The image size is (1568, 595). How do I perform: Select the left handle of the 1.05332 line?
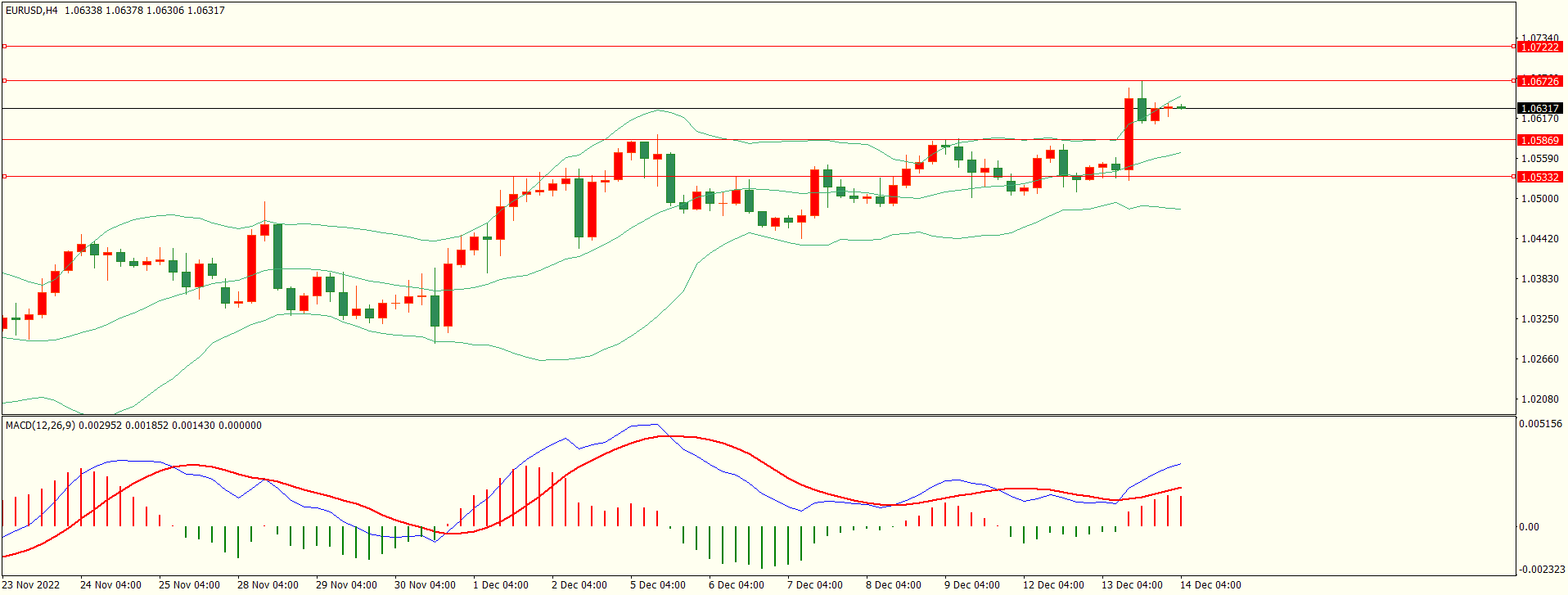point(4,176)
